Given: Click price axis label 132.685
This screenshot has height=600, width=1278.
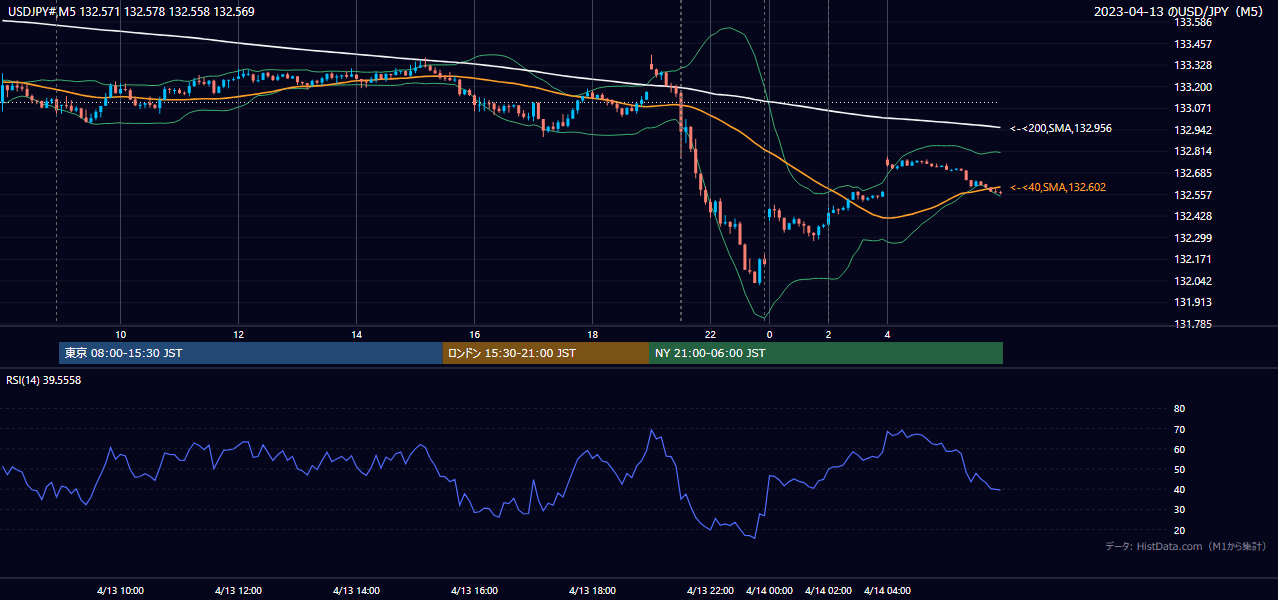Looking at the screenshot, I should click(x=1193, y=173).
